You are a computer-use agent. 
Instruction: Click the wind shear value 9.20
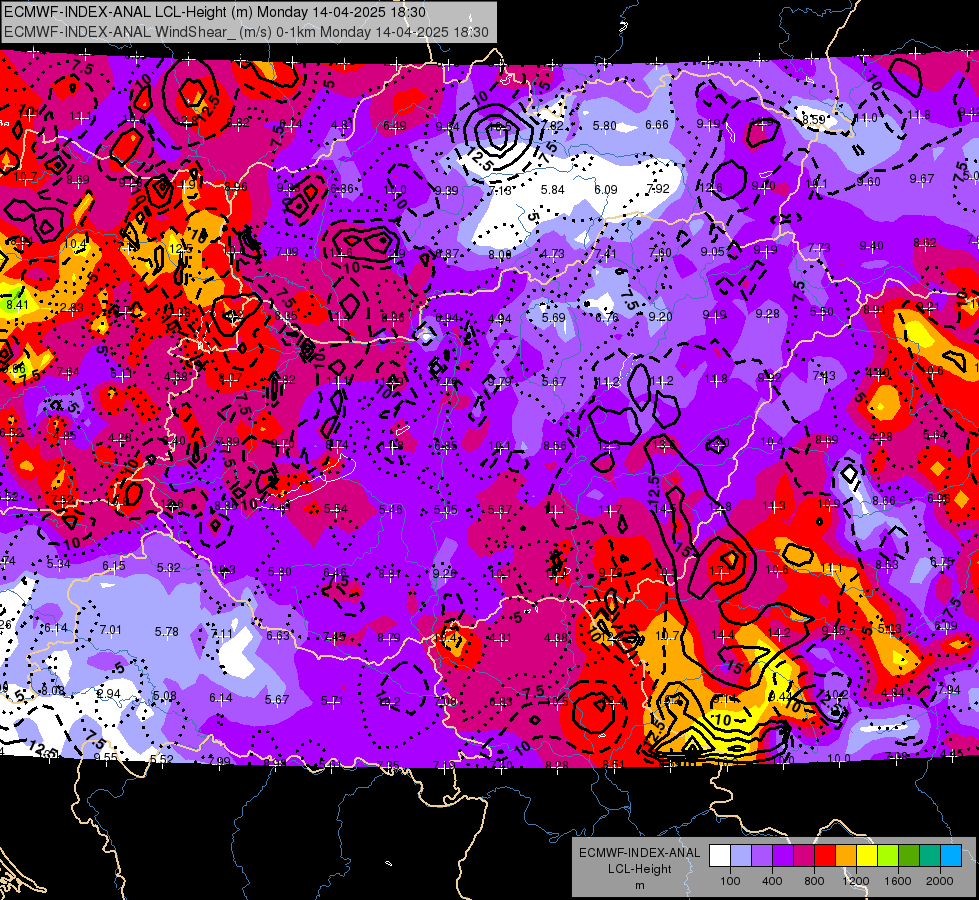(660, 317)
